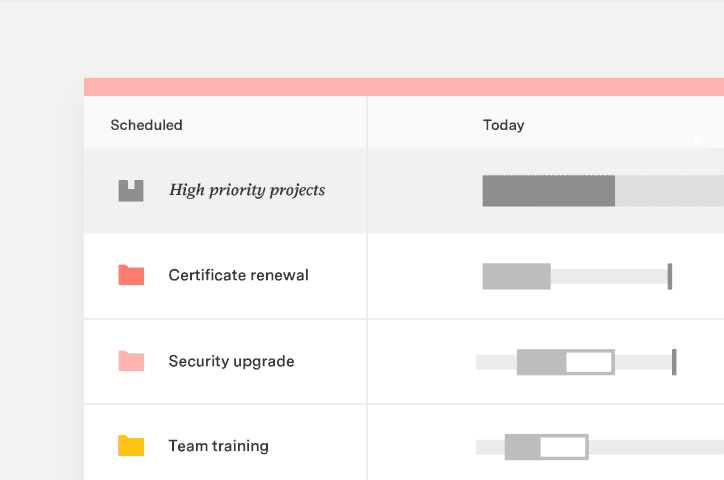
Task: Click the Certificate renewal deadline marker
Action: pyautogui.click(x=670, y=276)
